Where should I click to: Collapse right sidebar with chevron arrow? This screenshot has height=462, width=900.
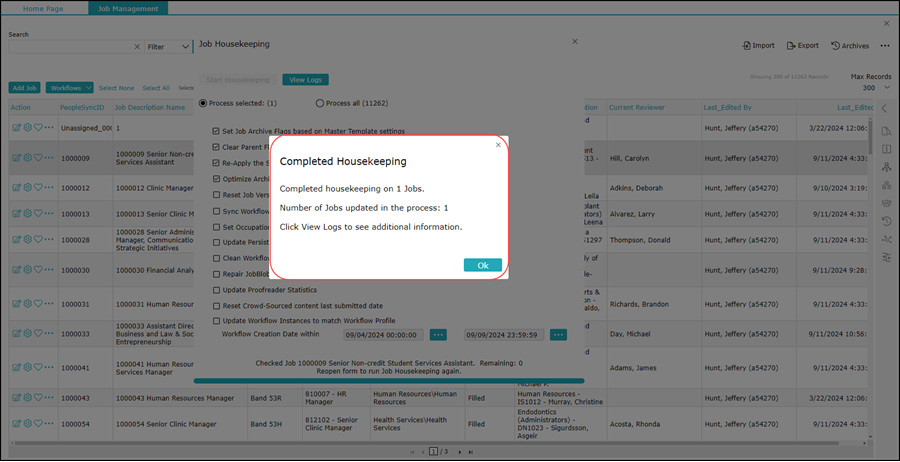click(884, 108)
